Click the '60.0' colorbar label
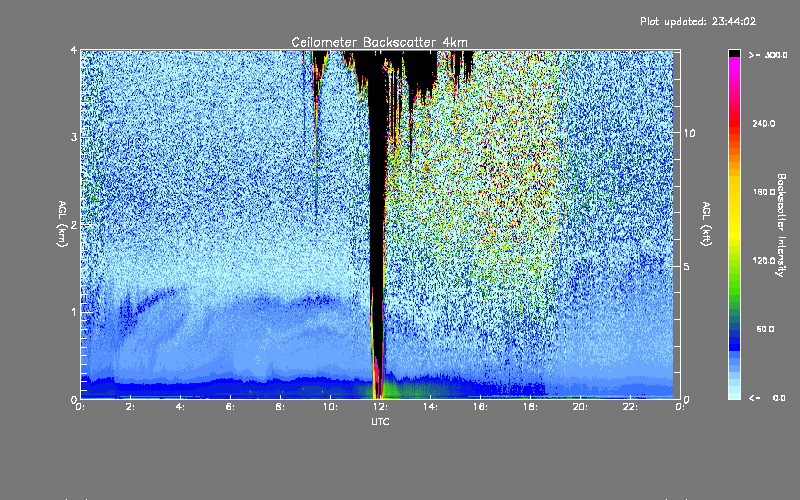The width and height of the screenshot is (800, 500). pos(765,329)
